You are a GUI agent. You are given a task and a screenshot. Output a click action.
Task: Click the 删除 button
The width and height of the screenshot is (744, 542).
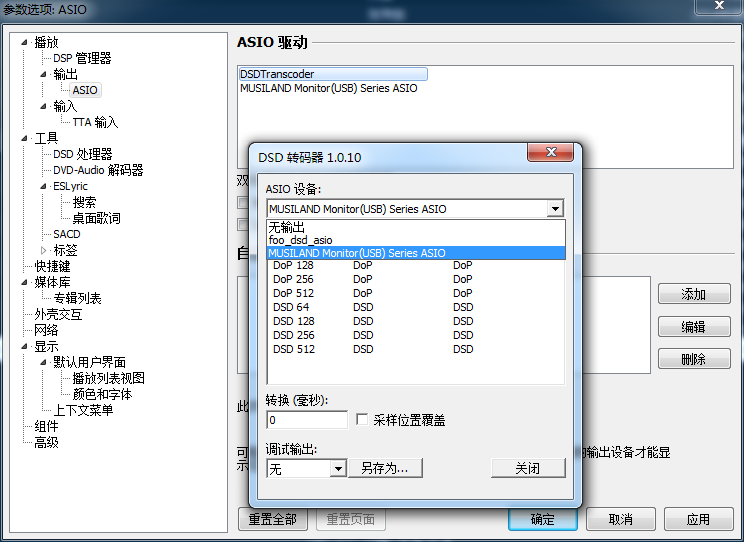pos(693,359)
